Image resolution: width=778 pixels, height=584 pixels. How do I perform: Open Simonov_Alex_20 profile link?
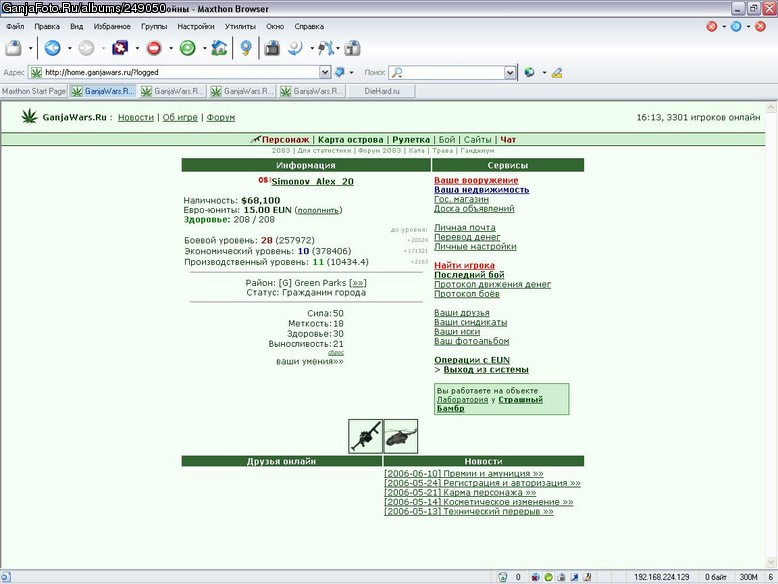click(x=313, y=182)
